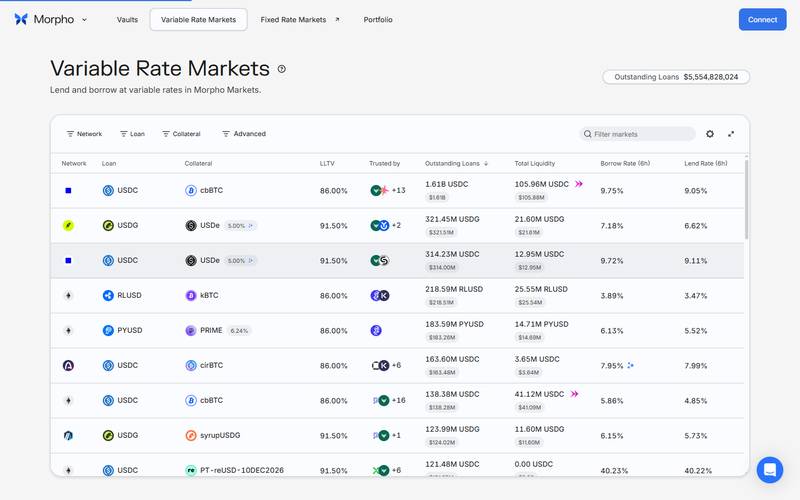Focus the Filter markets search field
The width and height of the screenshot is (800, 500).
[637, 134]
